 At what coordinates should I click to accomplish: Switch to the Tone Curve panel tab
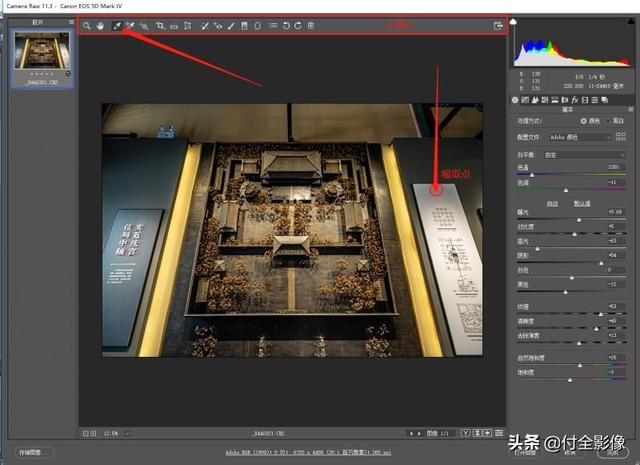coord(526,100)
